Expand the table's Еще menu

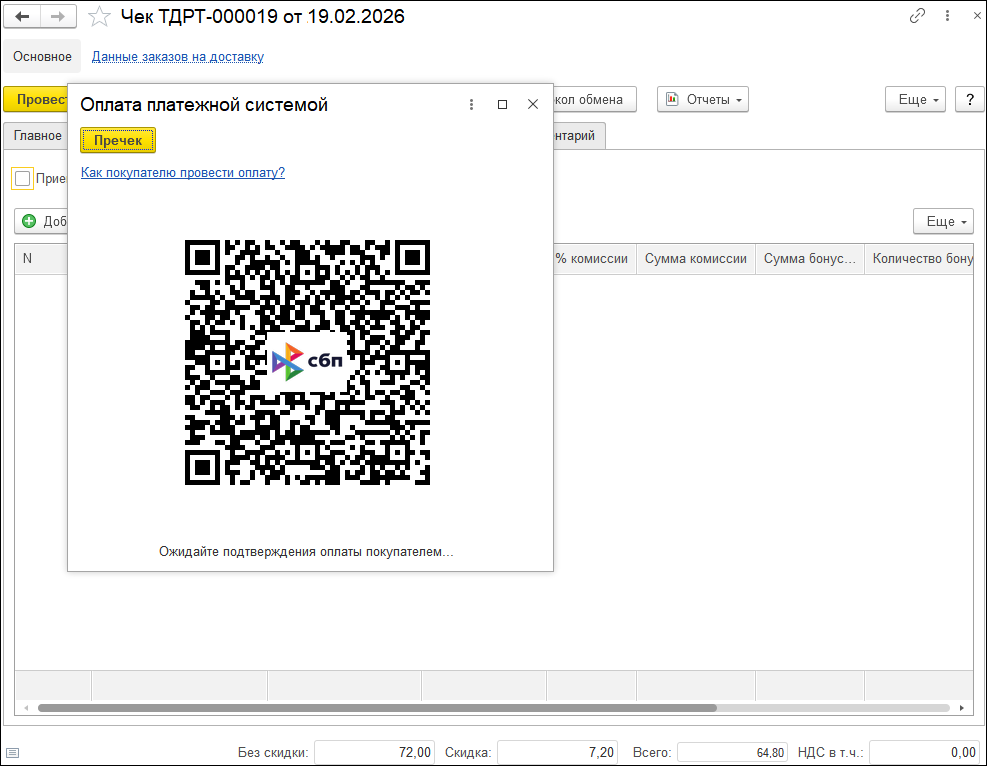(x=943, y=222)
